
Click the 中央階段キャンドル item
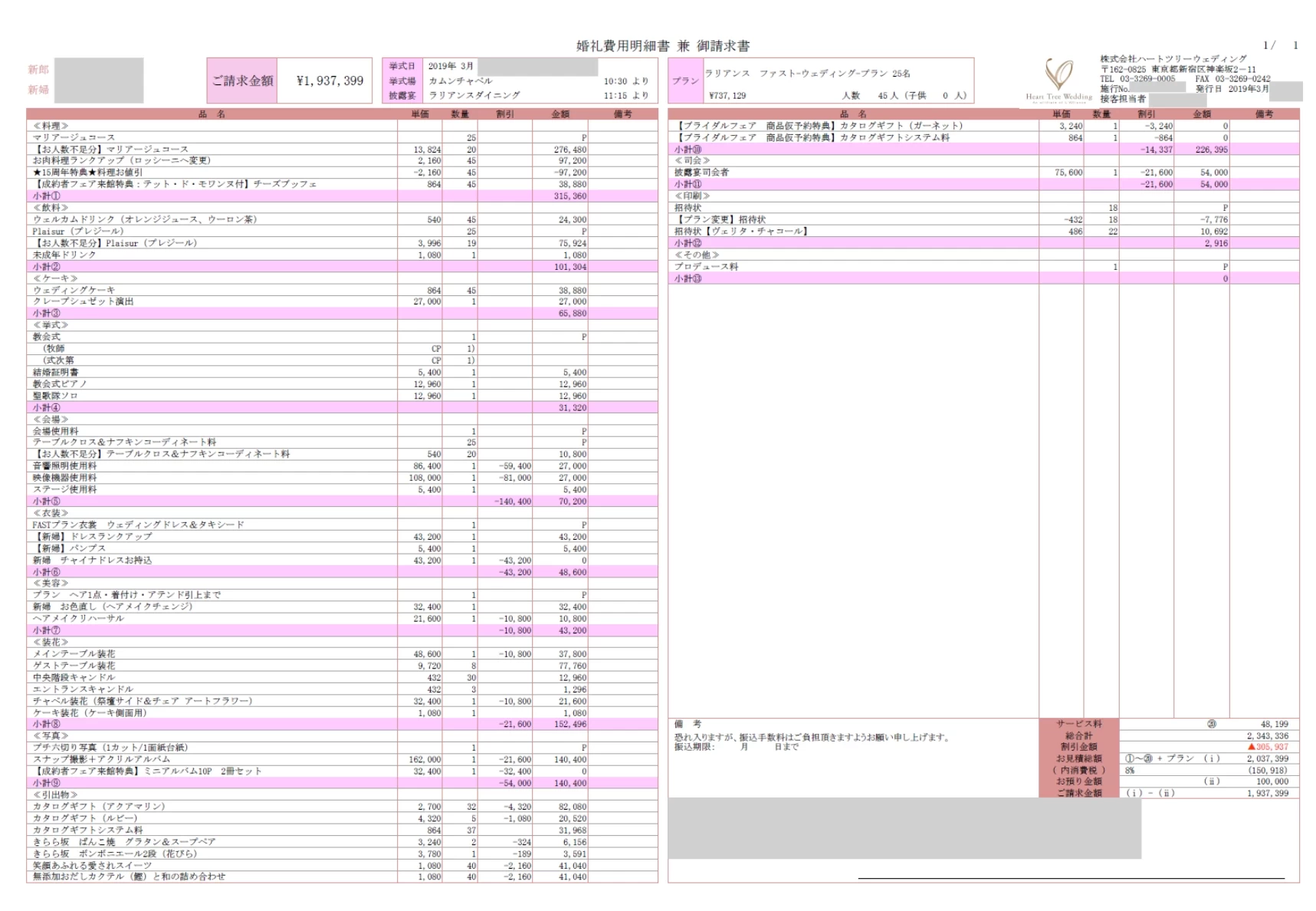click(74, 677)
